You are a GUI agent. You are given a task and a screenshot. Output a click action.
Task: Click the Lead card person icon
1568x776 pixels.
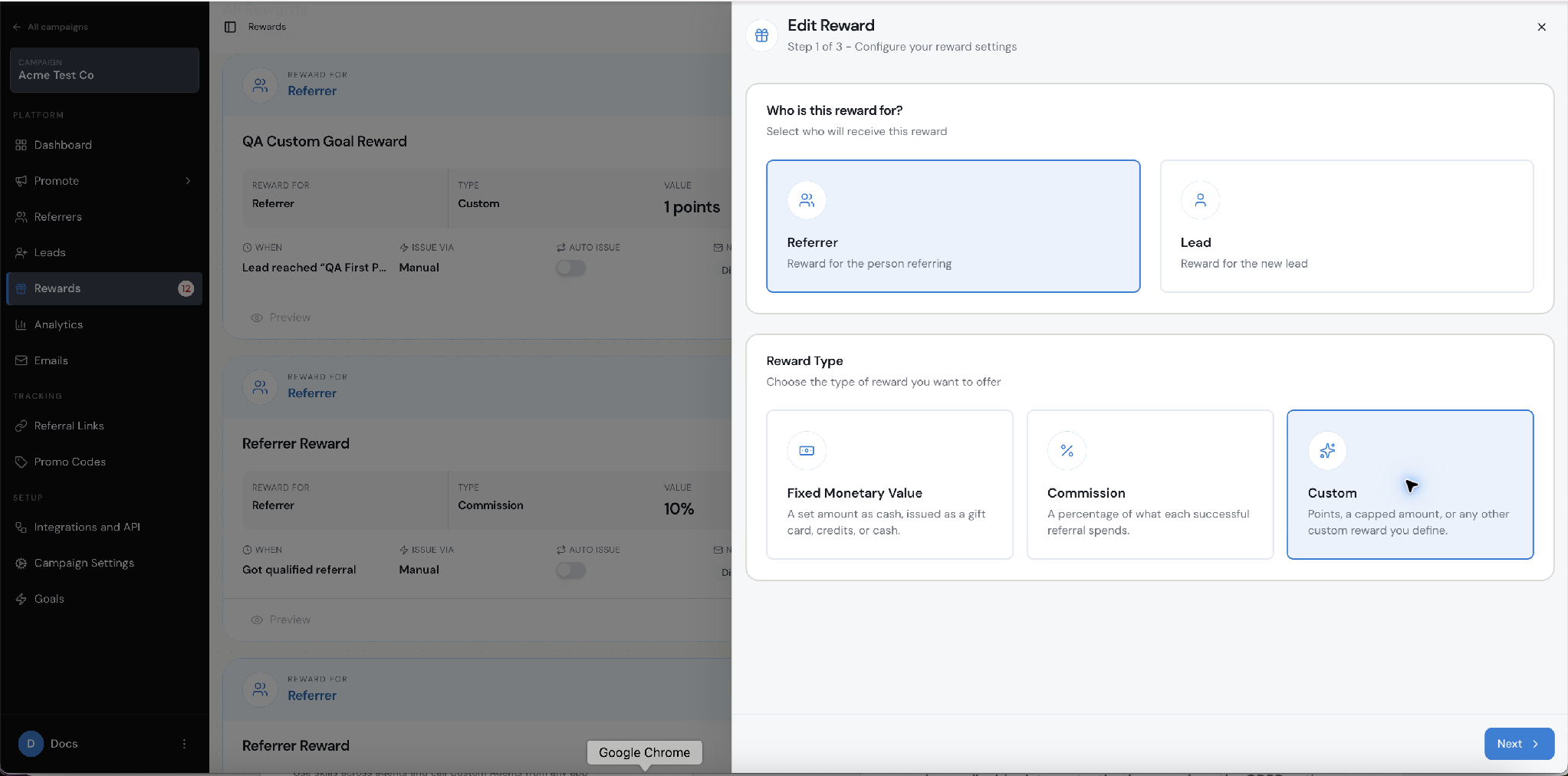(1201, 200)
